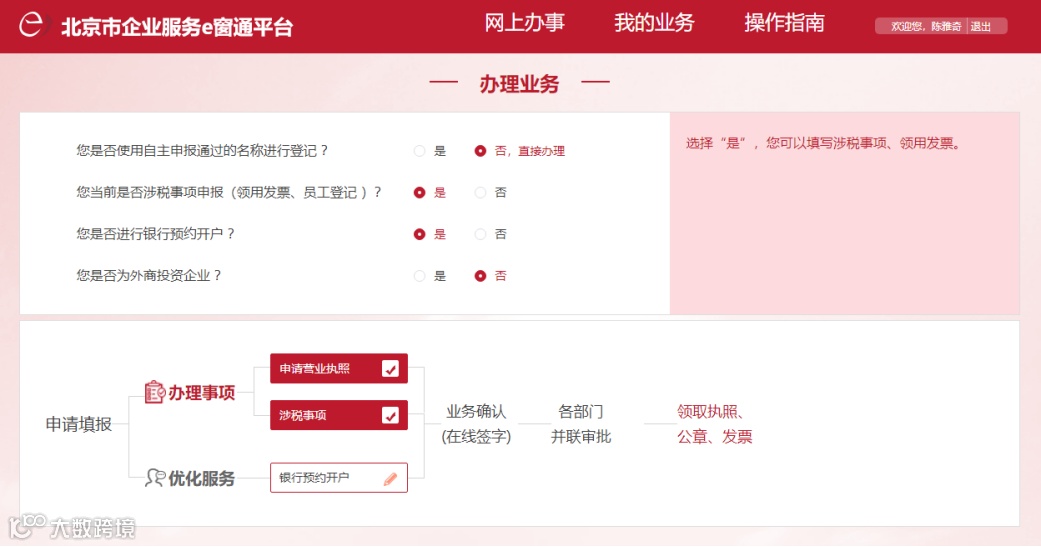This screenshot has height=547, width=1041.
Task: Select 是 for 银行预约开户 question
Action: click(x=419, y=234)
